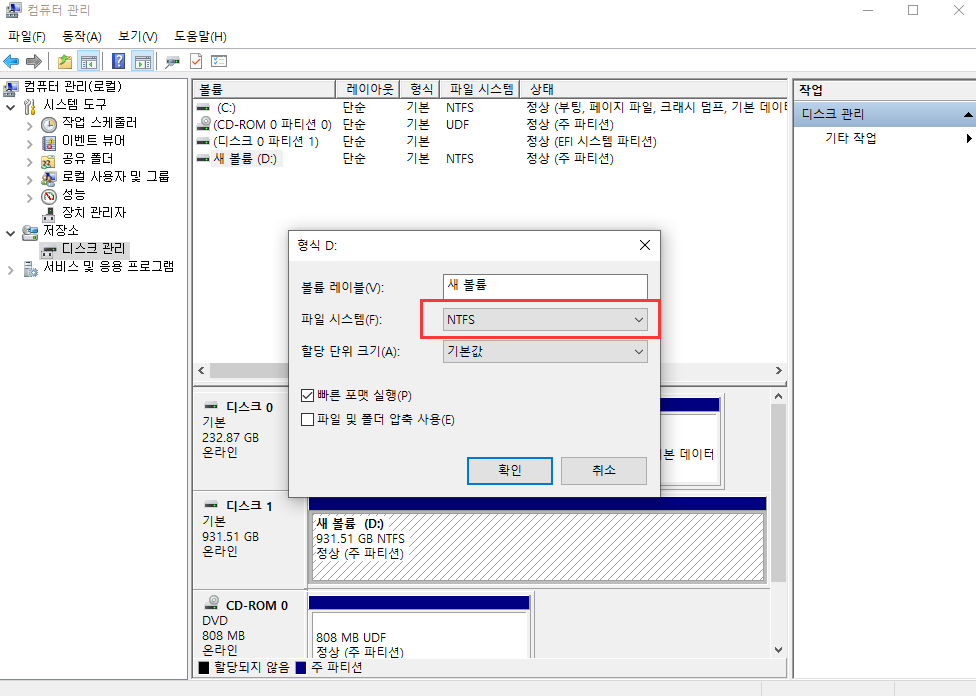Click the Storage (저장소) node icon
Screen dimensions: 976x696
click(x=30, y=232)
